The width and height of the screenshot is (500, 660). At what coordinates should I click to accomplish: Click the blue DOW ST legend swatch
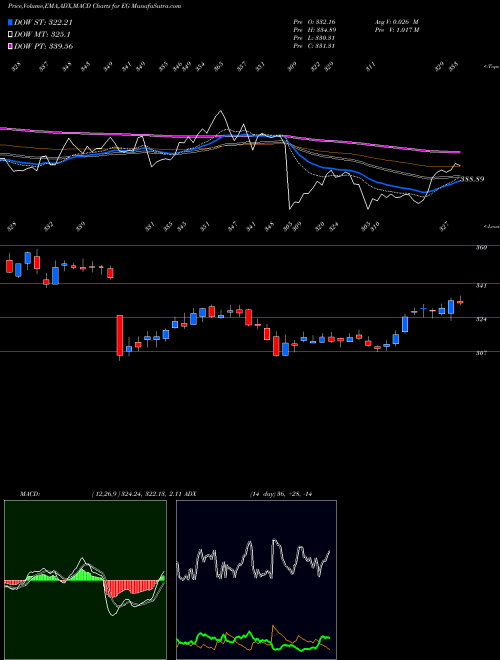coord(10,22)
